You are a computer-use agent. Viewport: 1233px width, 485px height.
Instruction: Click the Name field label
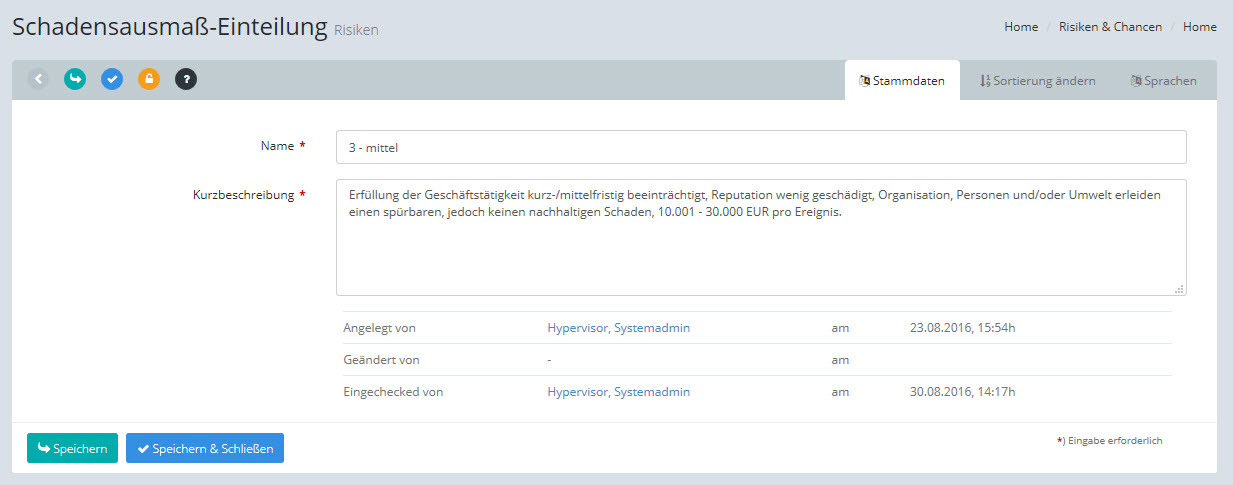277,146
